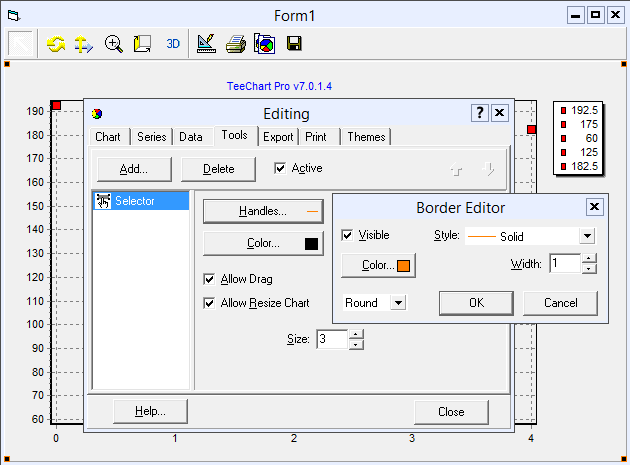Decrease the Size spinner value

coord(356,344)
